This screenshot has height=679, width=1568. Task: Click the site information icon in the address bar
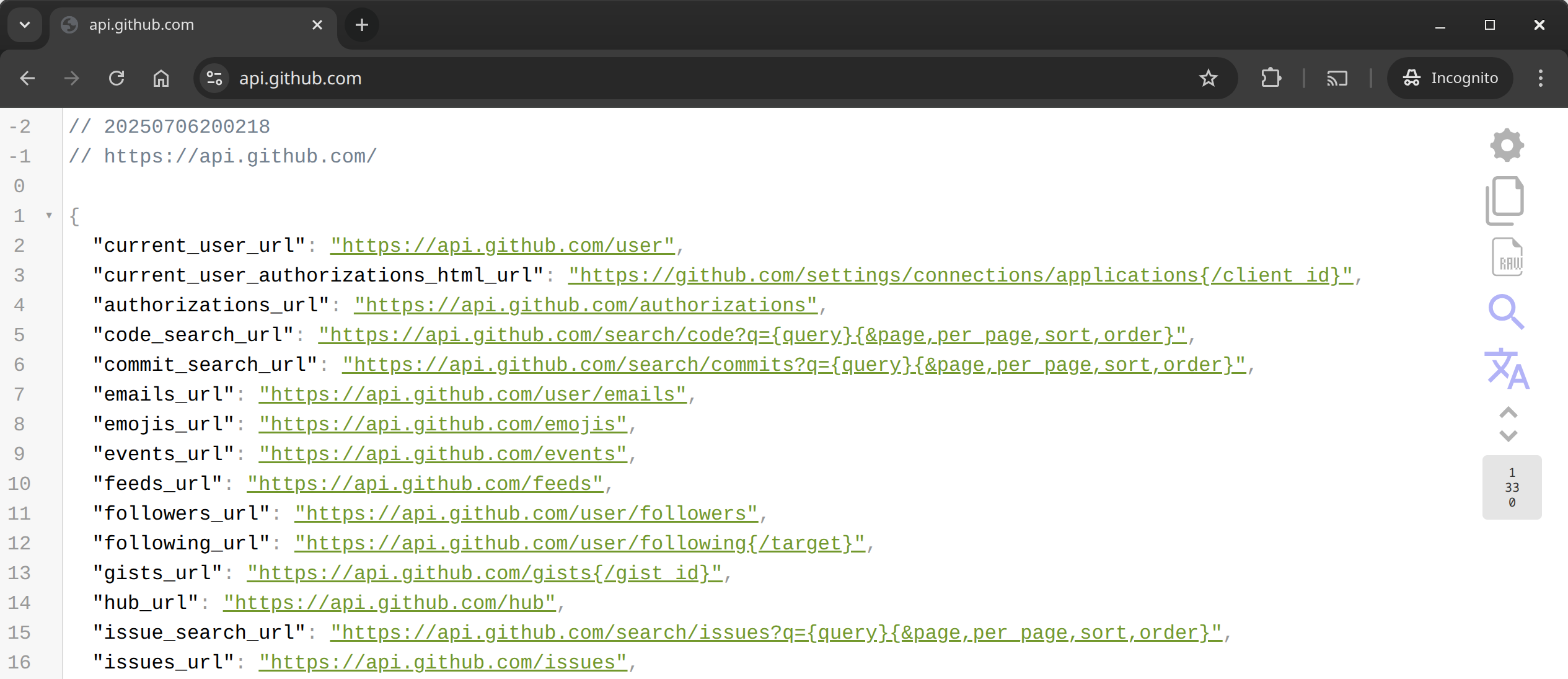coord(214,78)
